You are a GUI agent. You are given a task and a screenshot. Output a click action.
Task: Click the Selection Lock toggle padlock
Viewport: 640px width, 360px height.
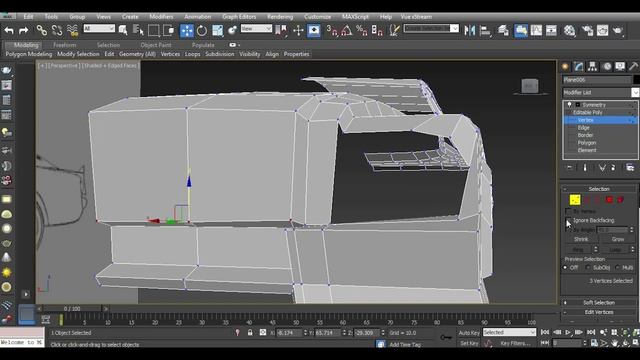pyautogui.click(x=250, y=333)
